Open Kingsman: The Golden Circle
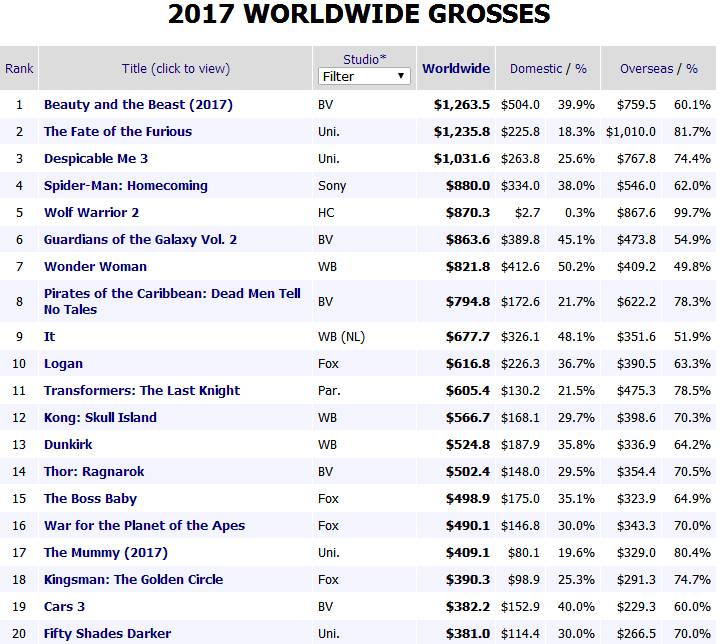 pyautogui.click(x=133, y=580)
